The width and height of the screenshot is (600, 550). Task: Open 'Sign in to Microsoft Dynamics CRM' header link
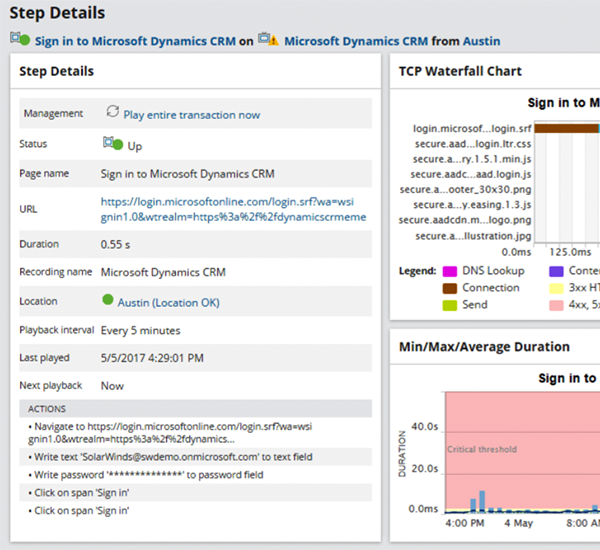coord(135,41)
